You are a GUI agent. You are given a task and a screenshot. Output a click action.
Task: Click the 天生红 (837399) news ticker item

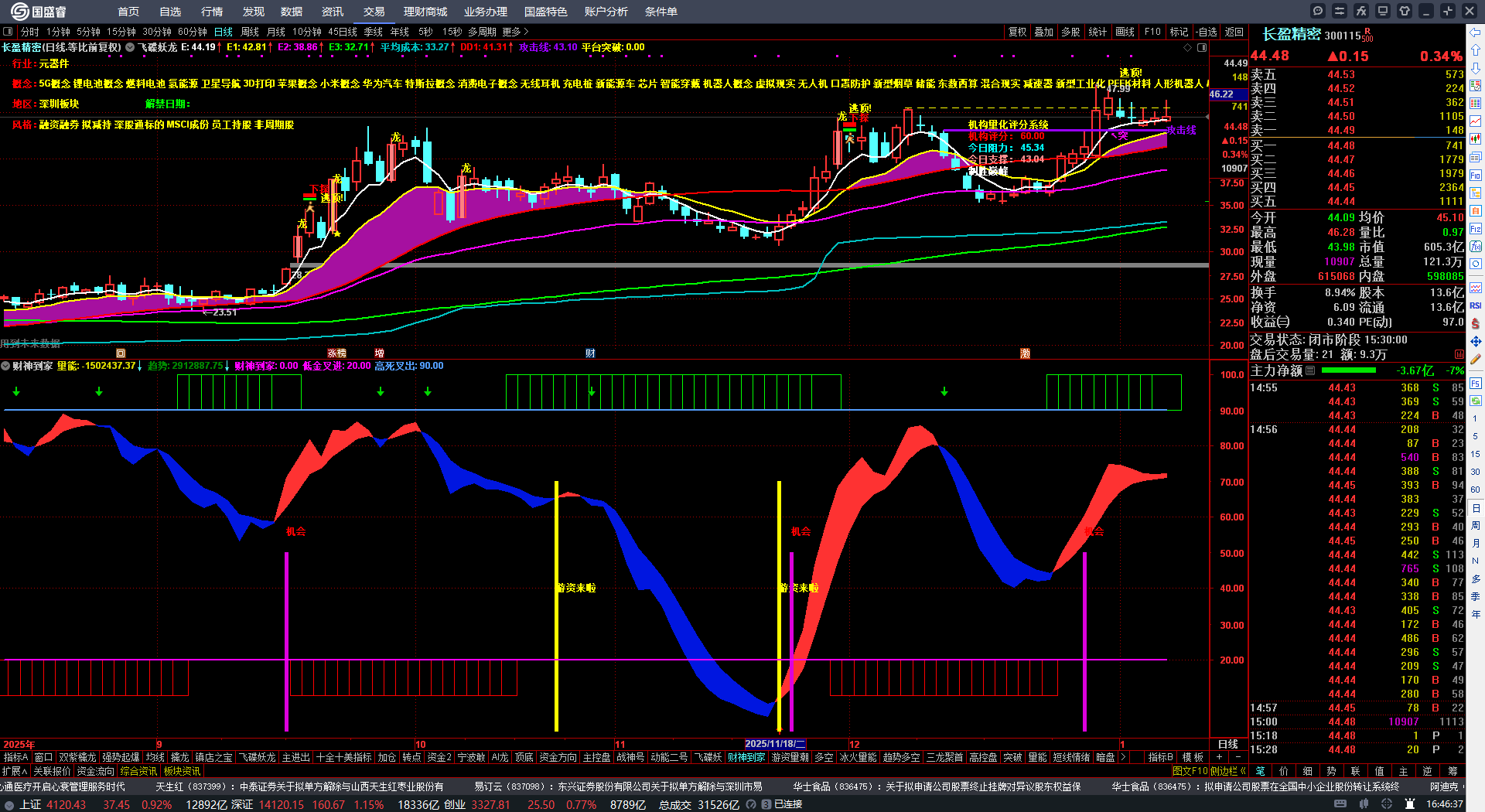coord(300,786)
